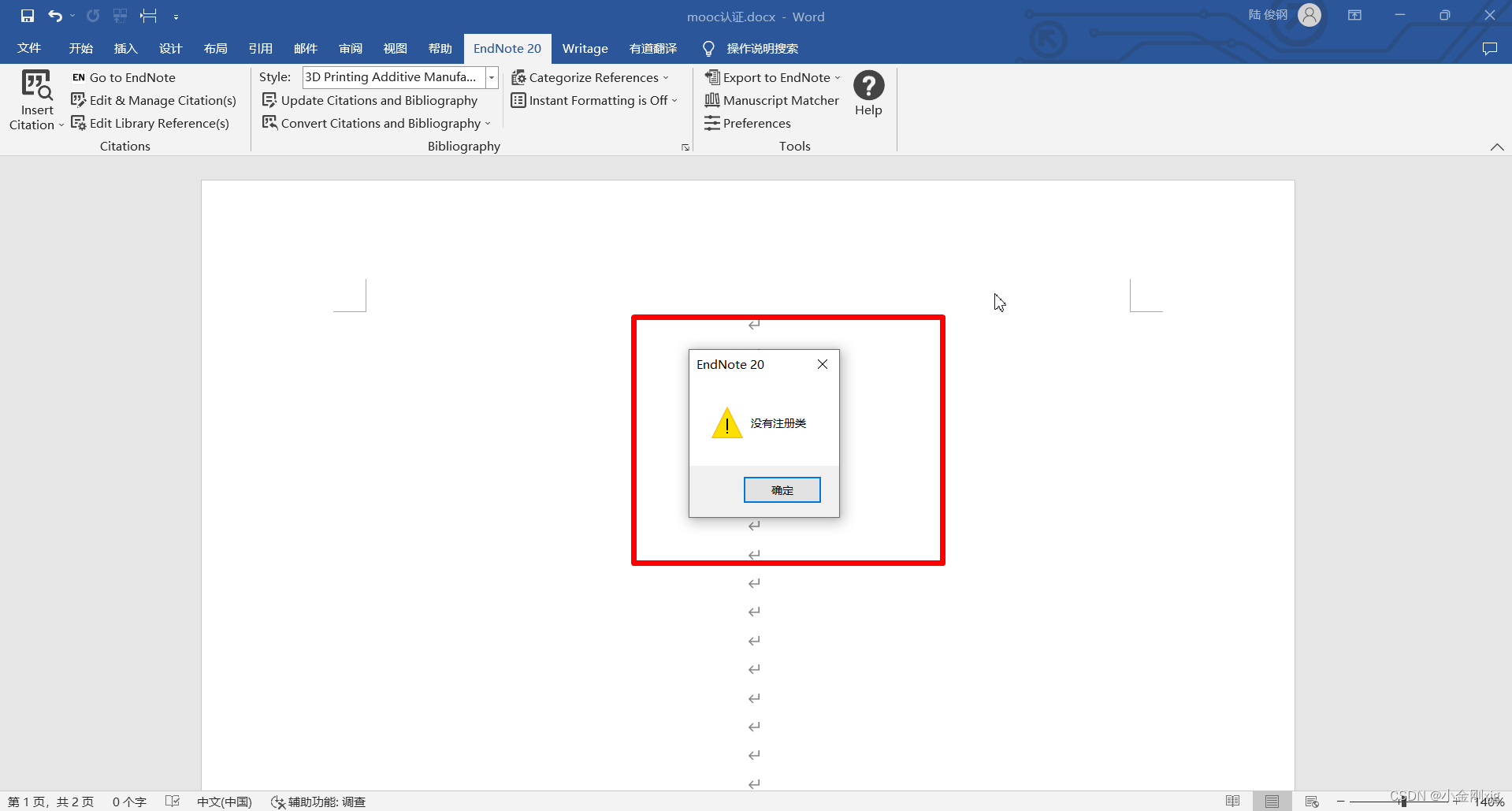Click 确定 in the EndNote 20 dialog
This screenshot has height=811, width=1512.
[x=782, y=489]
